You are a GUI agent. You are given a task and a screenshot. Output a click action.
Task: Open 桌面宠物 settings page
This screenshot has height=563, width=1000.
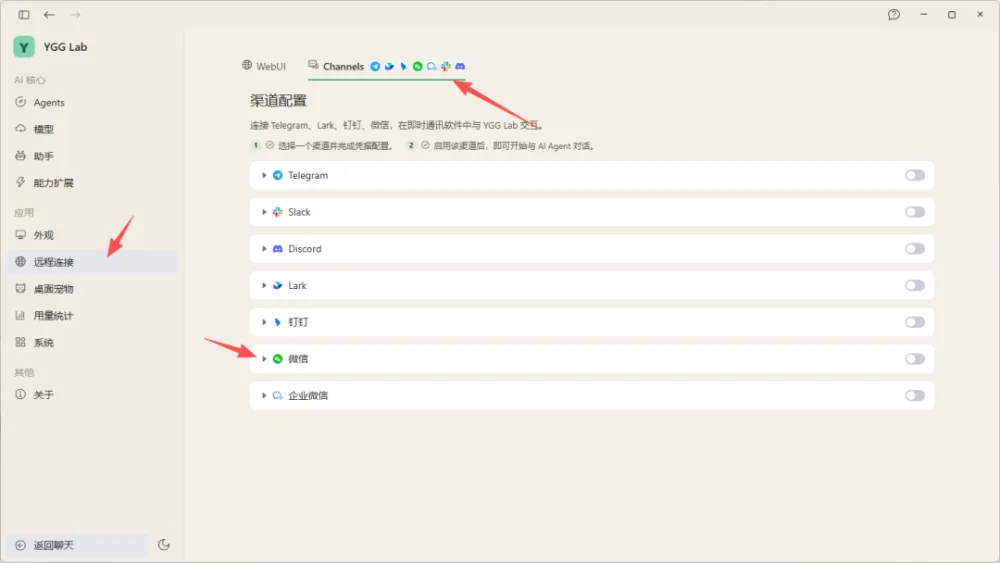coord(92,288)
